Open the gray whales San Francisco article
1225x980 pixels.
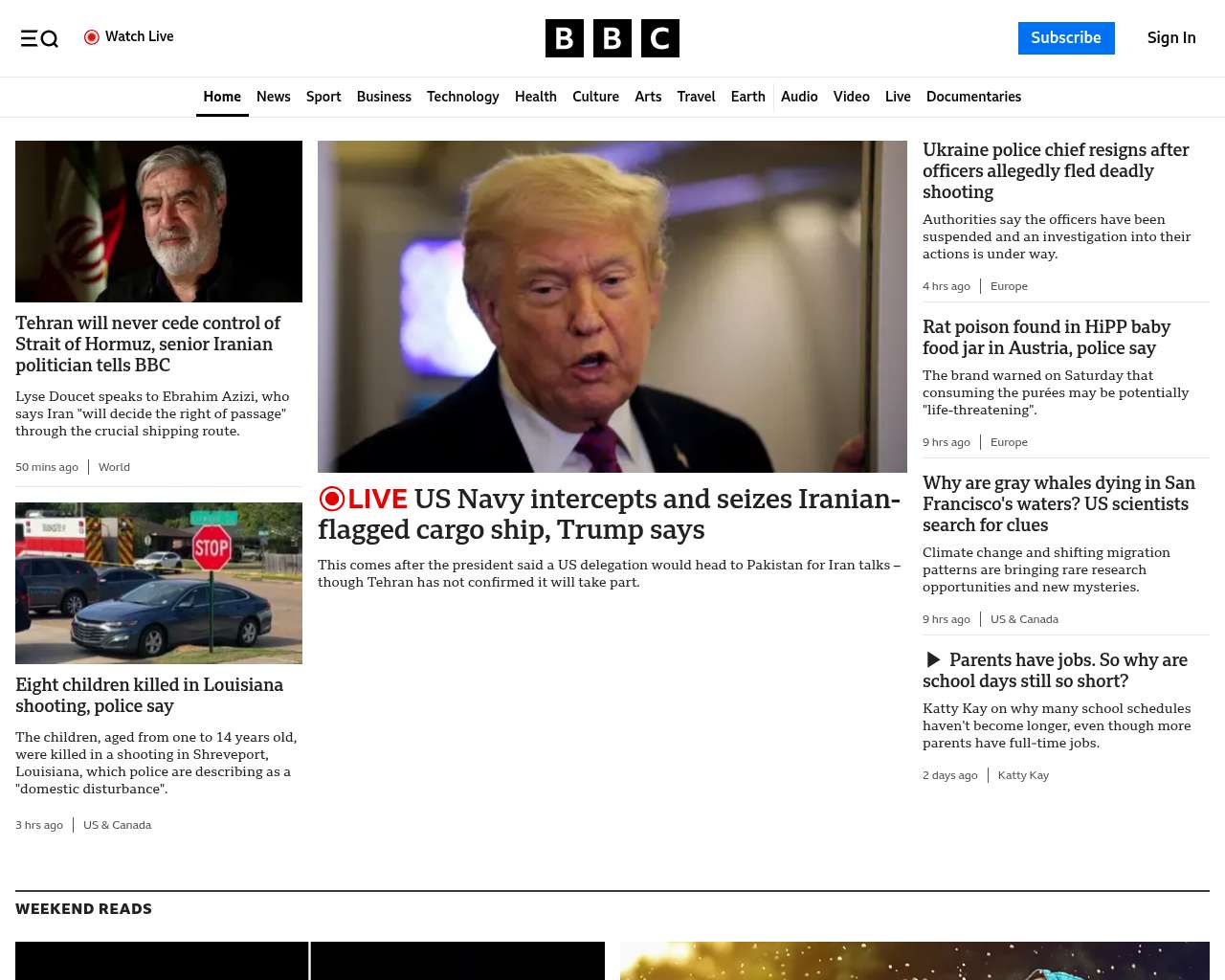[1058, 504]
